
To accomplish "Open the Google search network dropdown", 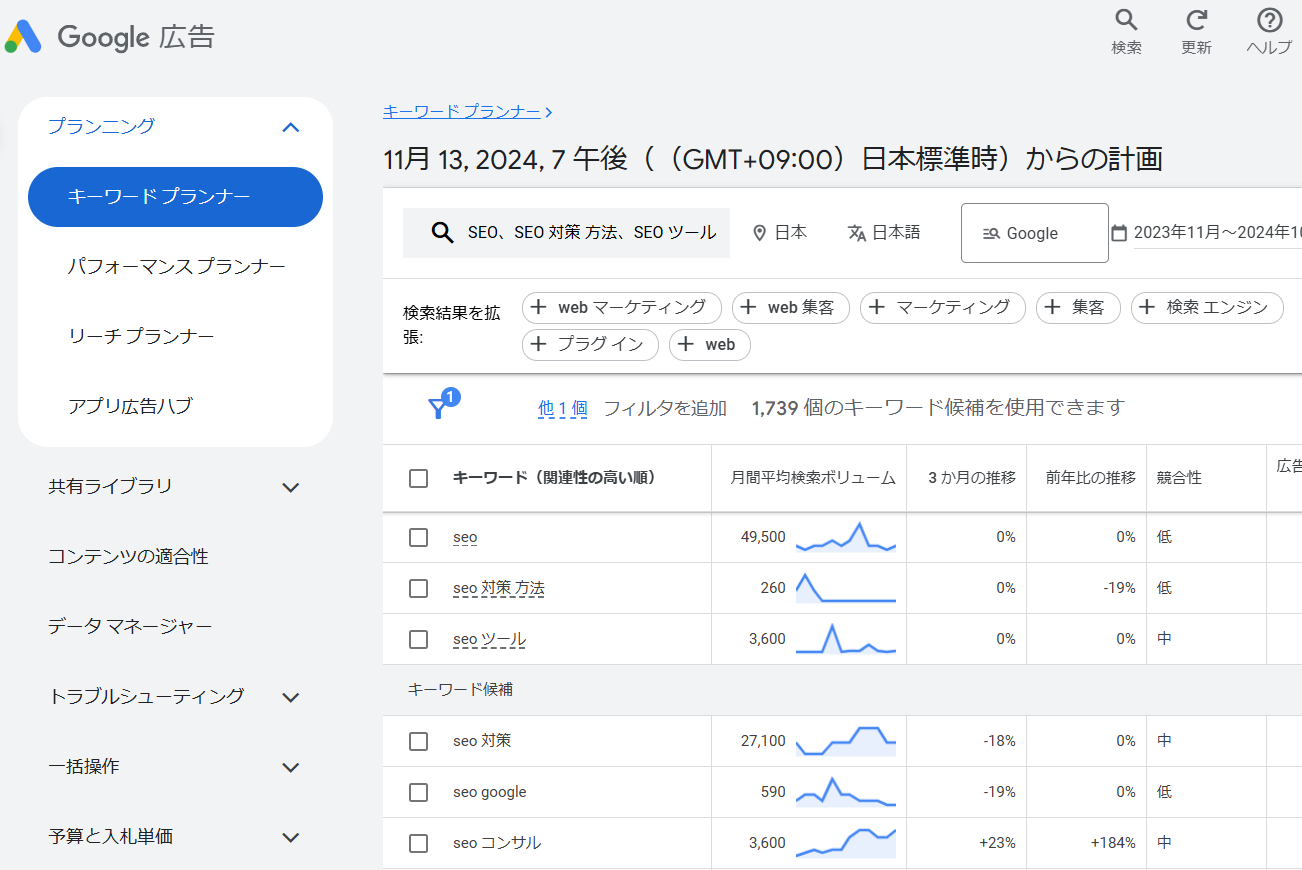I will [1035, 233].
